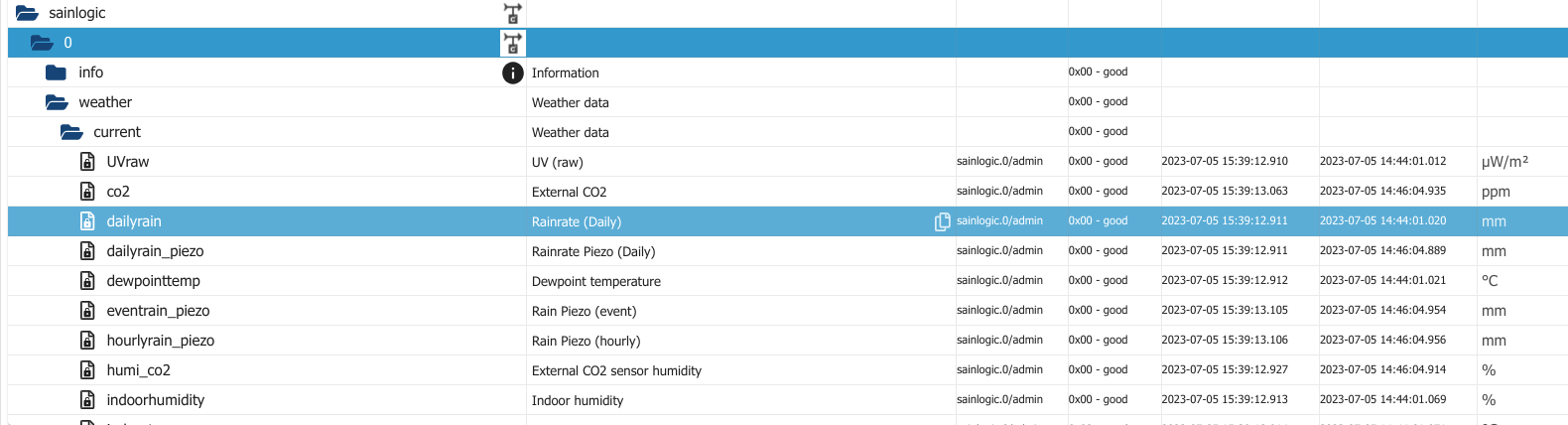Collapse the current folder
The width and height of the screenshot is (1568, 425).
click(x=71, y=132)
